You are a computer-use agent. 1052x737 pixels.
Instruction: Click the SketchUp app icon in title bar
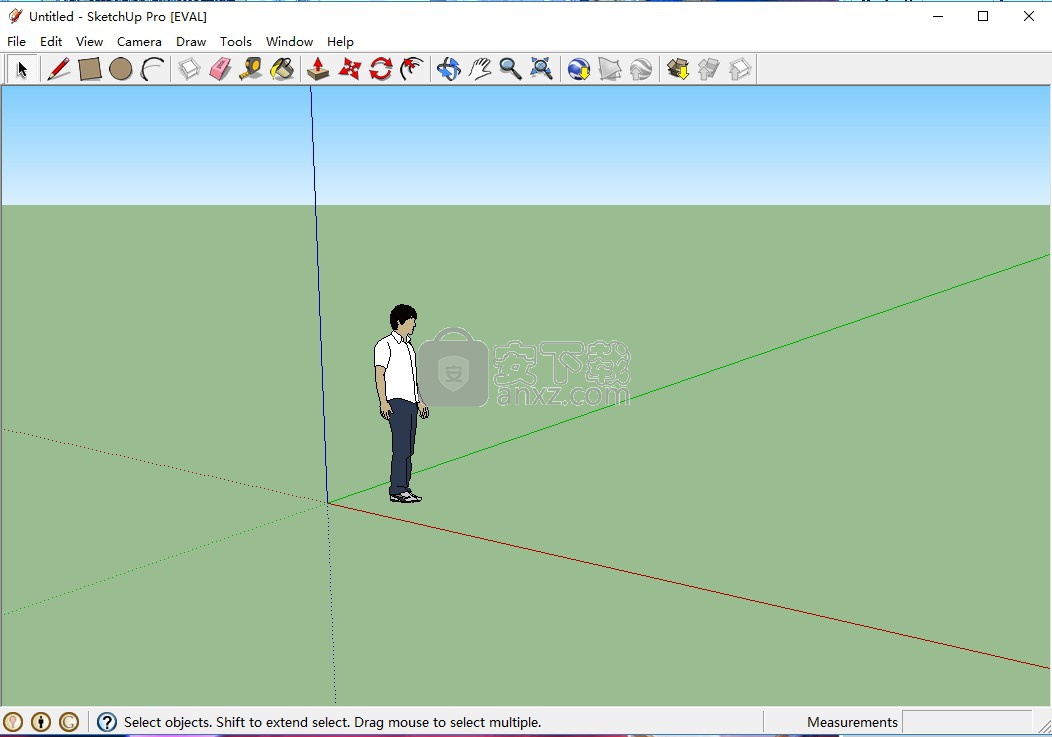click(15, 16)
